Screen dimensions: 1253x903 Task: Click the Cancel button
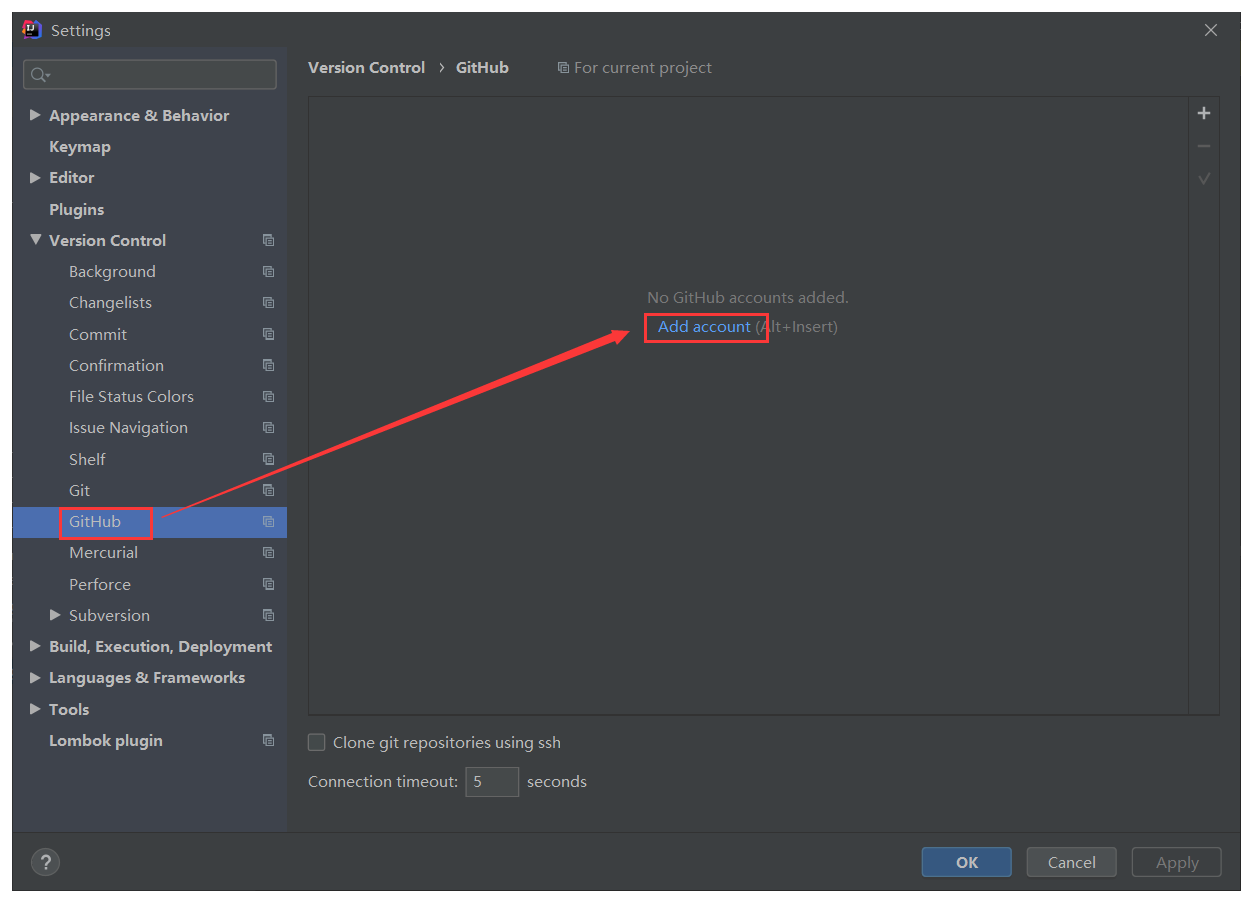1071,862
